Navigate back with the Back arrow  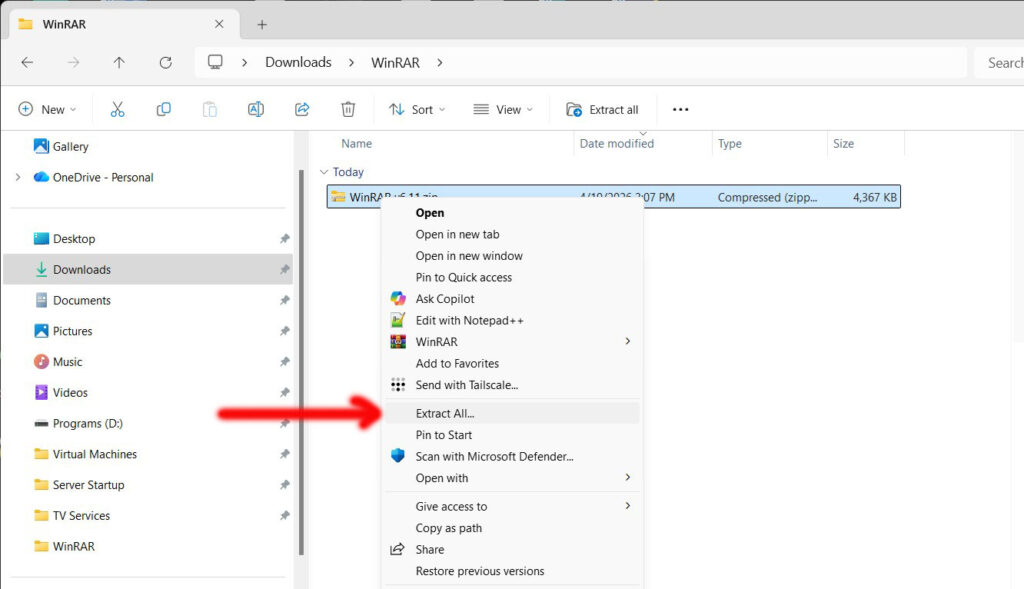(27, 63)
